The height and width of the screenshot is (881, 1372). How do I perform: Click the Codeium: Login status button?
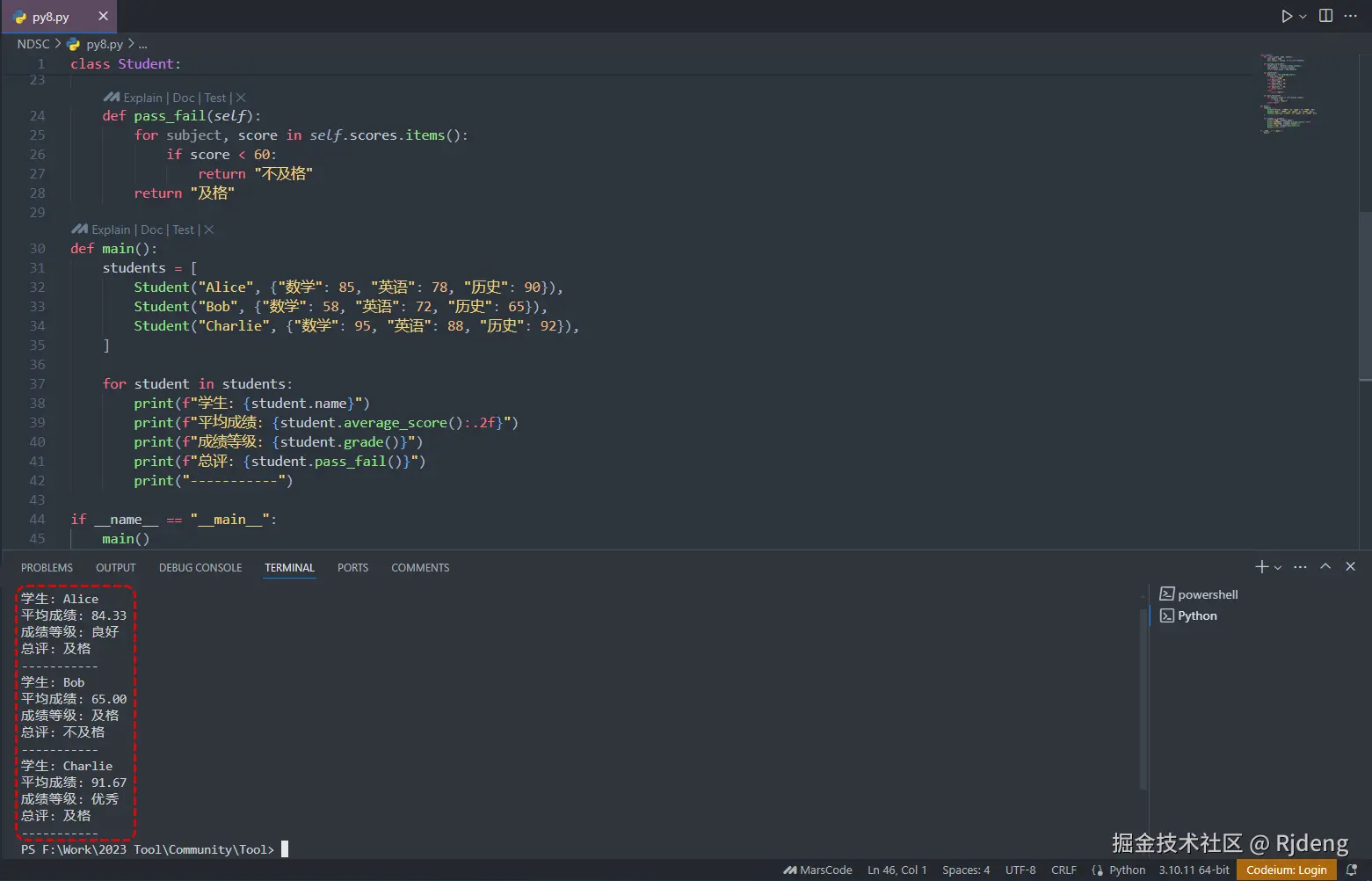[x=1286, y=870]
